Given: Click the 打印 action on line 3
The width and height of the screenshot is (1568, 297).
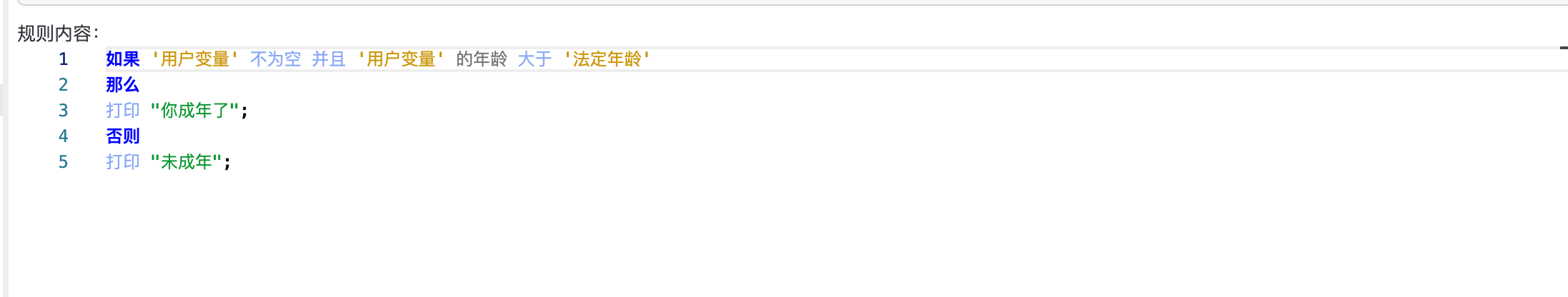Looking at the screenshot, I should pos(123,111).
